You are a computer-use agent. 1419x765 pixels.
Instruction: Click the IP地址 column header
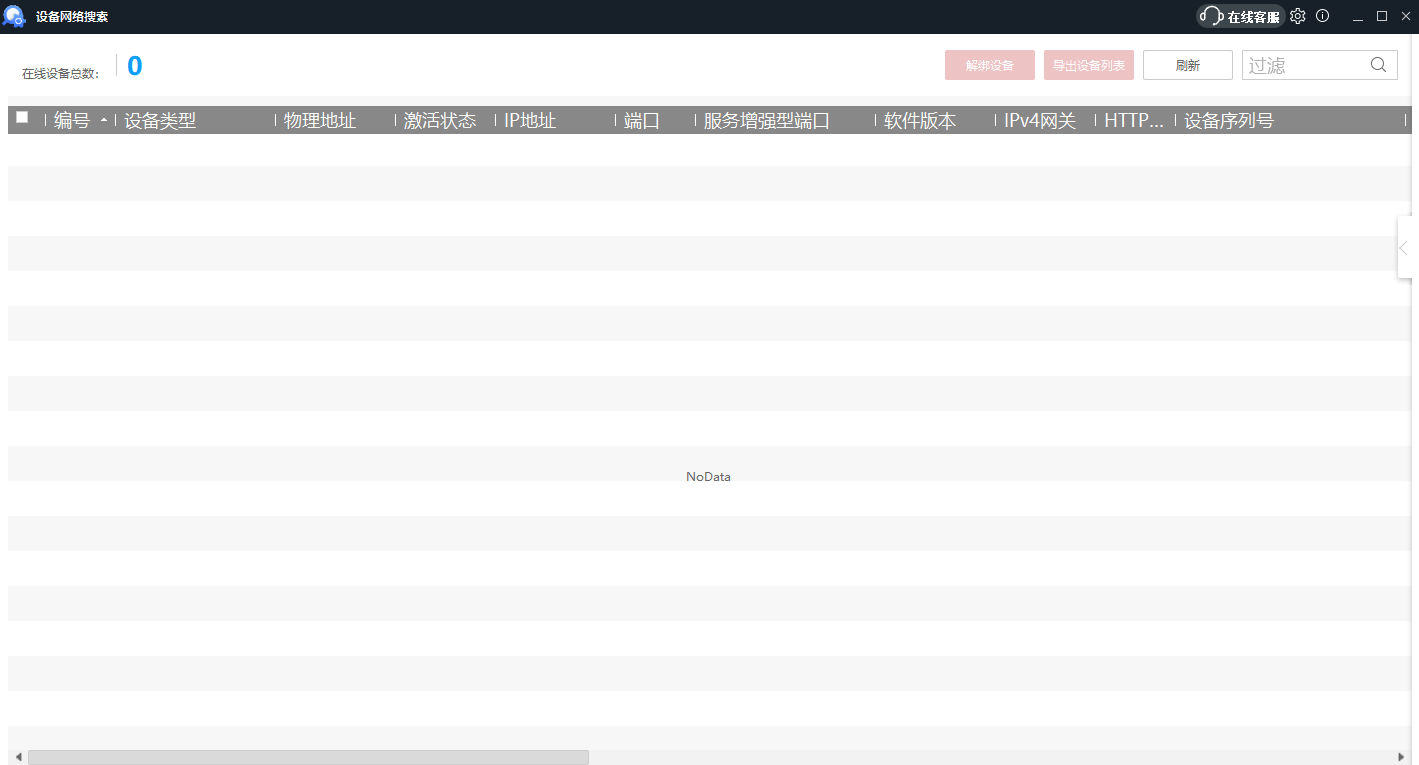coord(530,121)
